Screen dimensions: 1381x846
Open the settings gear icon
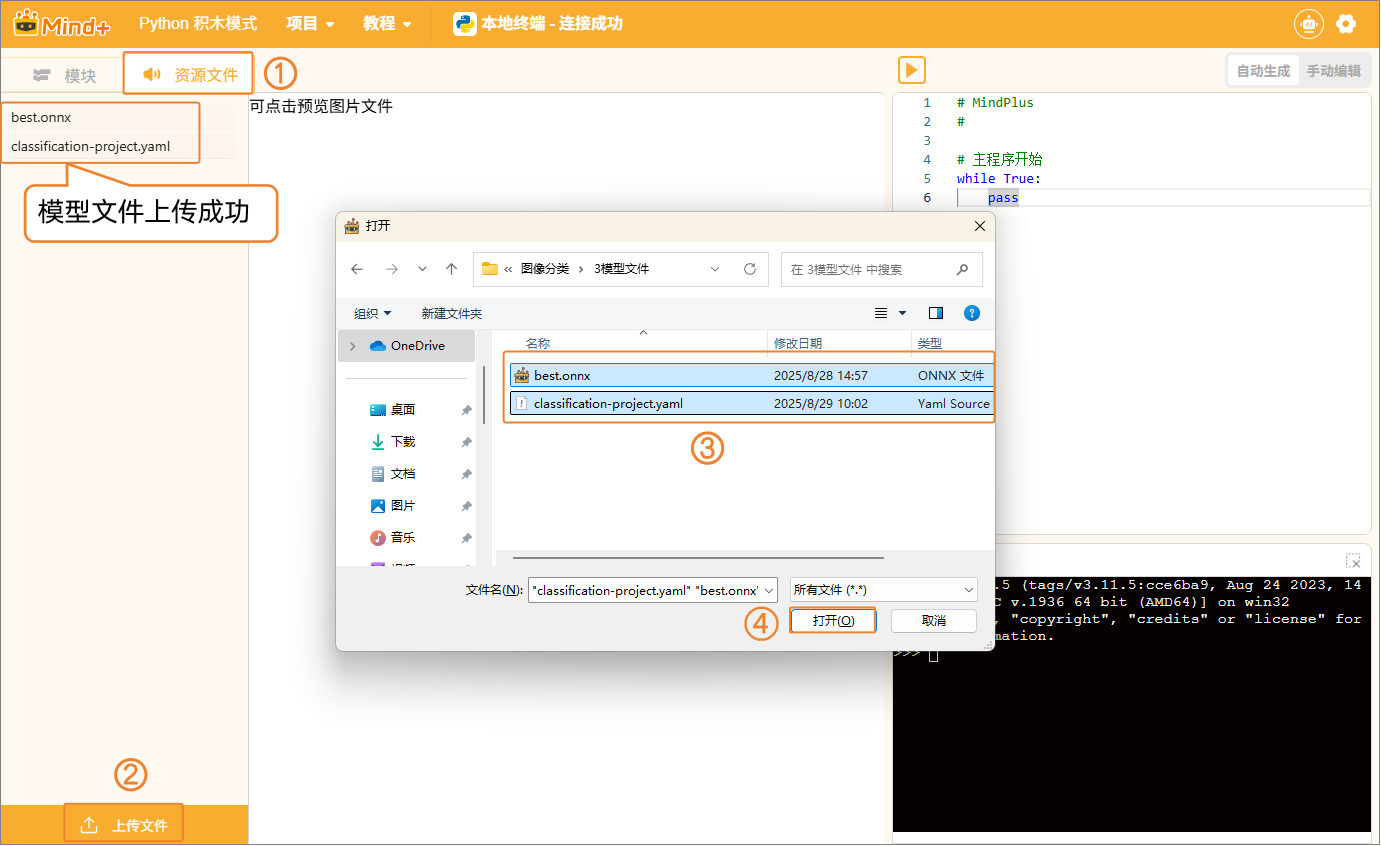(1346, 24)
